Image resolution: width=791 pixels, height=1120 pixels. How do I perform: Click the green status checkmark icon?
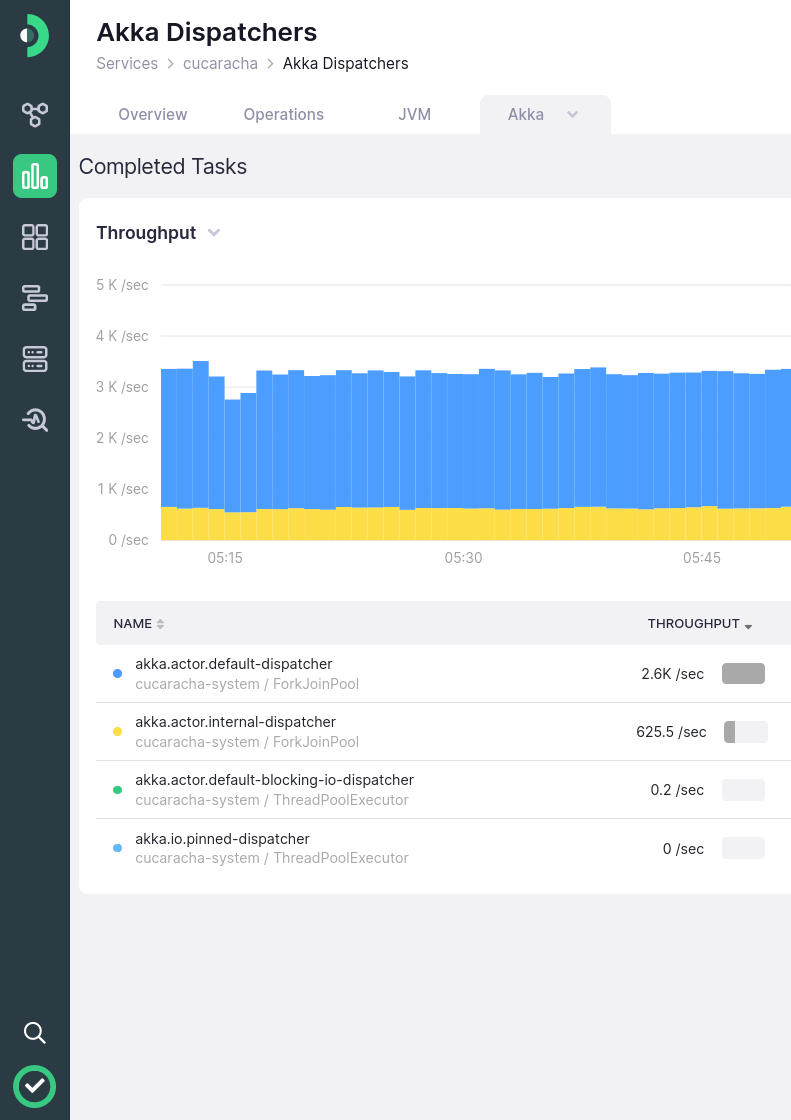34,1086
